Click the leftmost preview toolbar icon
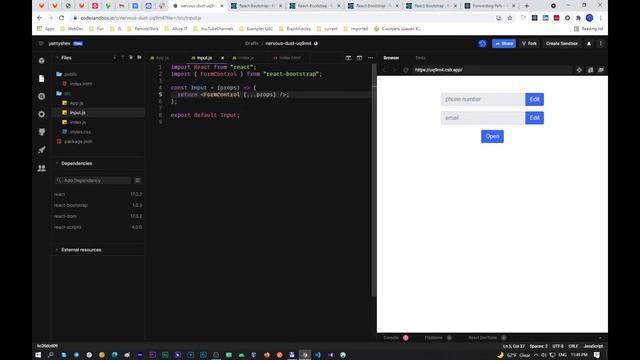 (x=579, y=70)
